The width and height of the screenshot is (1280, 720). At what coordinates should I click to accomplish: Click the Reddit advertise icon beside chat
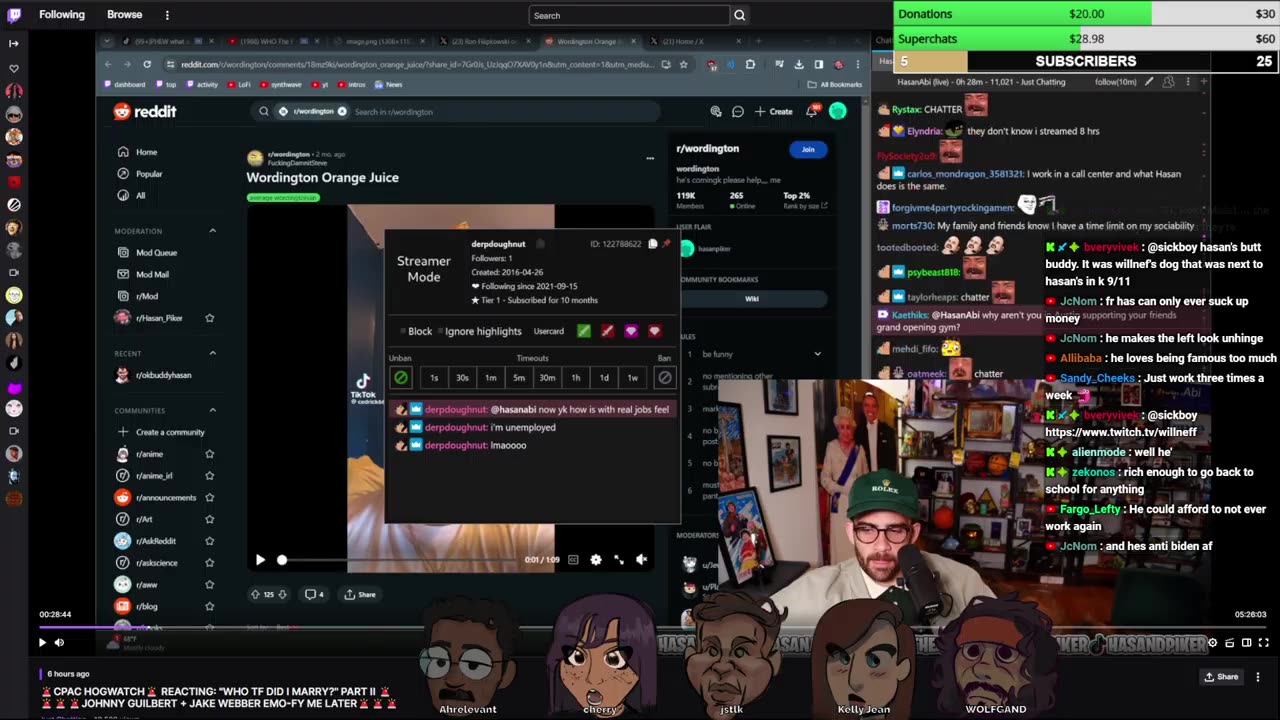coord(716,111)
